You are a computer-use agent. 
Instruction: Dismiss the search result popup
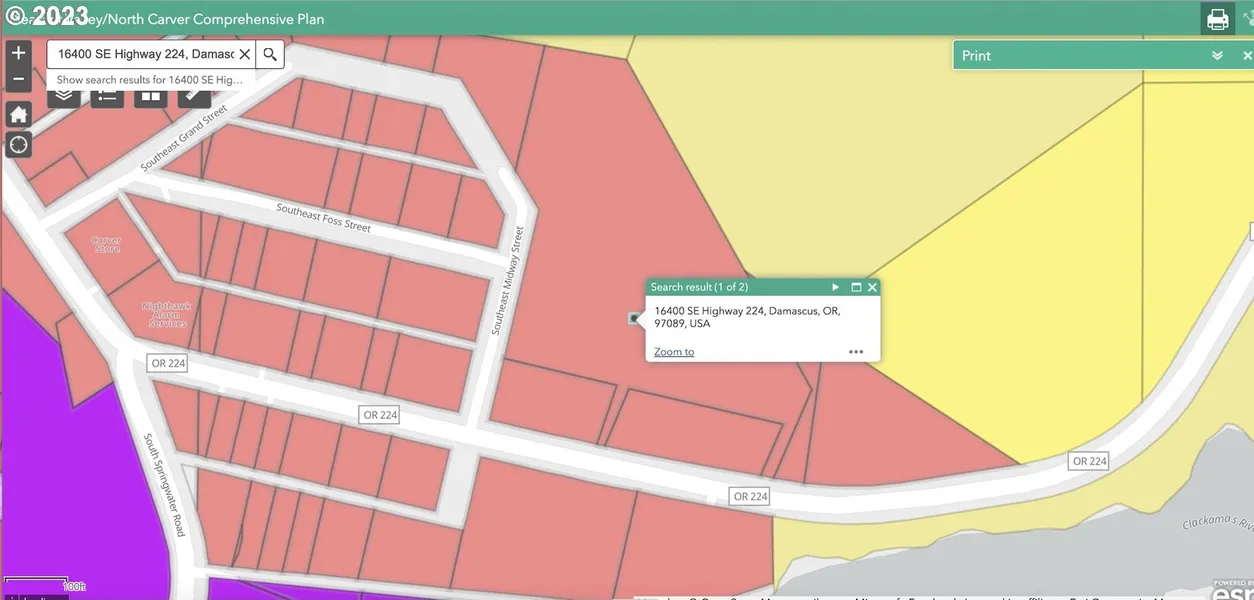pos(872,287)
